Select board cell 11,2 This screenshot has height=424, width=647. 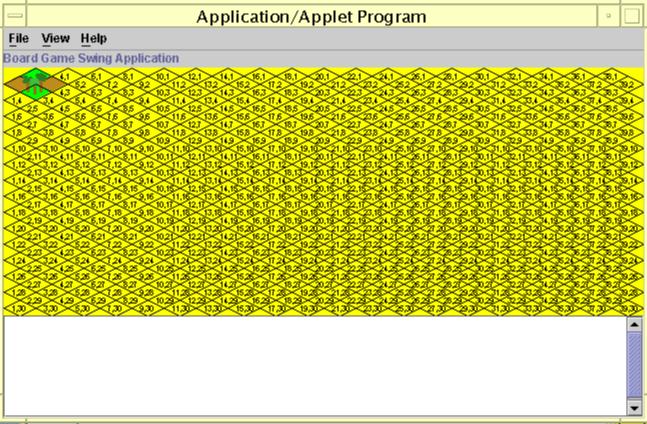[x=179, y=84]
